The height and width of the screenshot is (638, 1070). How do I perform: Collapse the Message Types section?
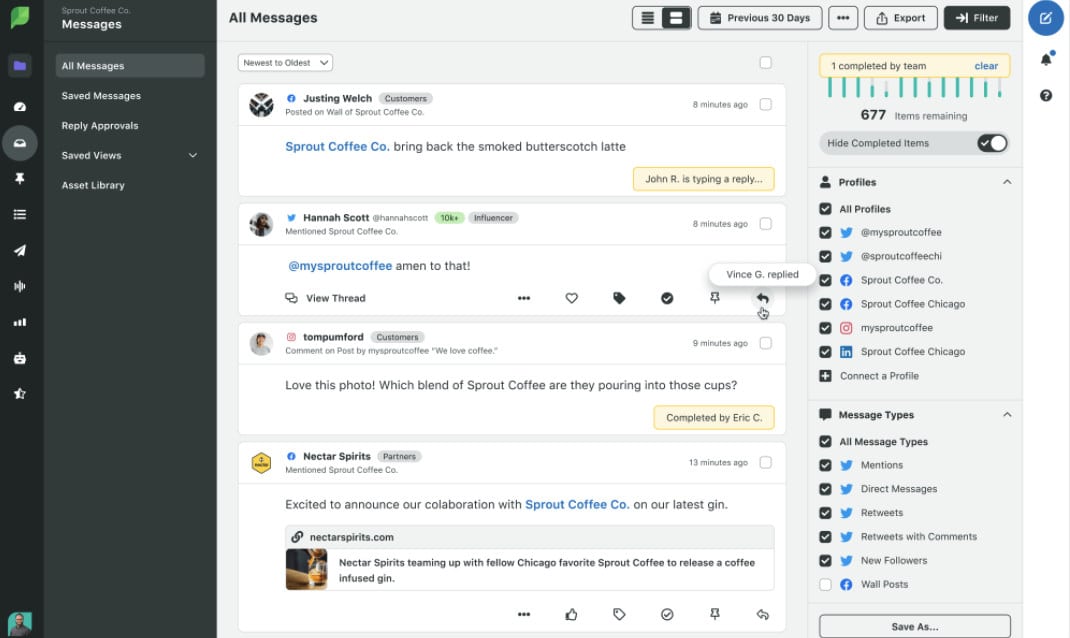pos(1007,415)
